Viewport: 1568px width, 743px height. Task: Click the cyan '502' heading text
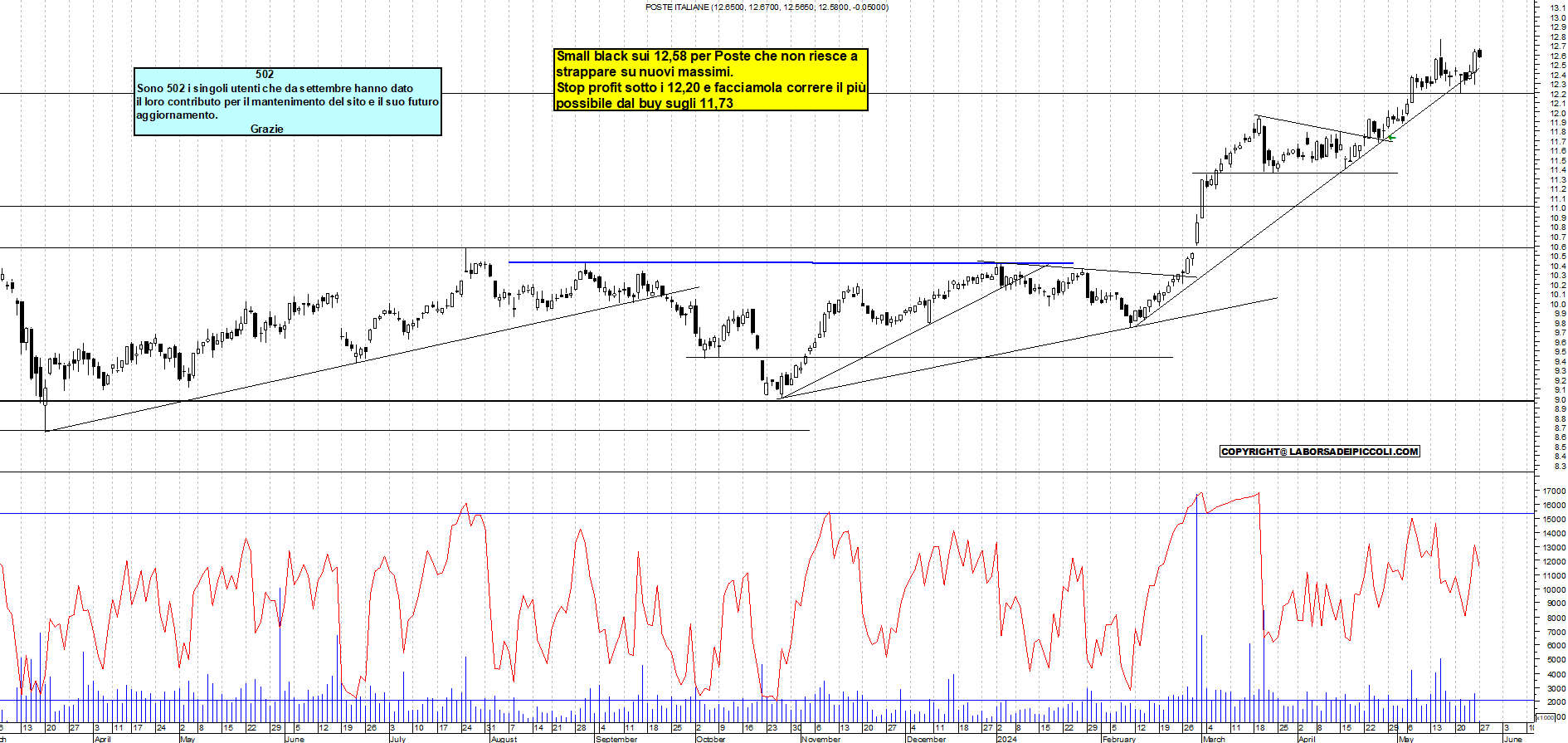coord(265,74)
